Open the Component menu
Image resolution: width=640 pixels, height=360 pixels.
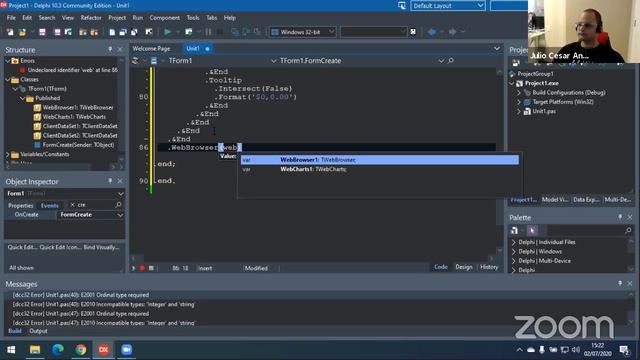164,18
